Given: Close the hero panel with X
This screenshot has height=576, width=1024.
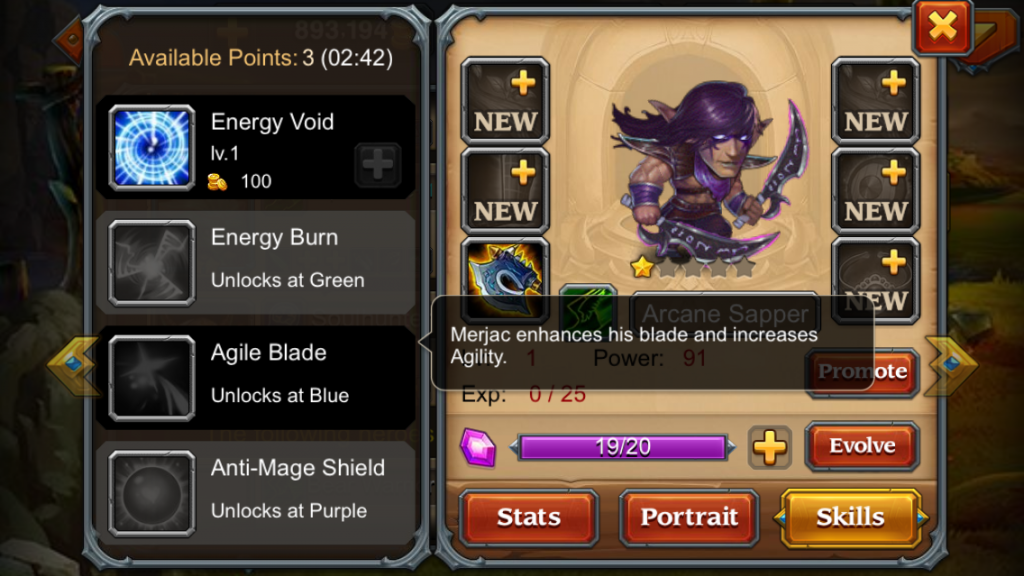Looking at the screenshot, I should point(943,27).
